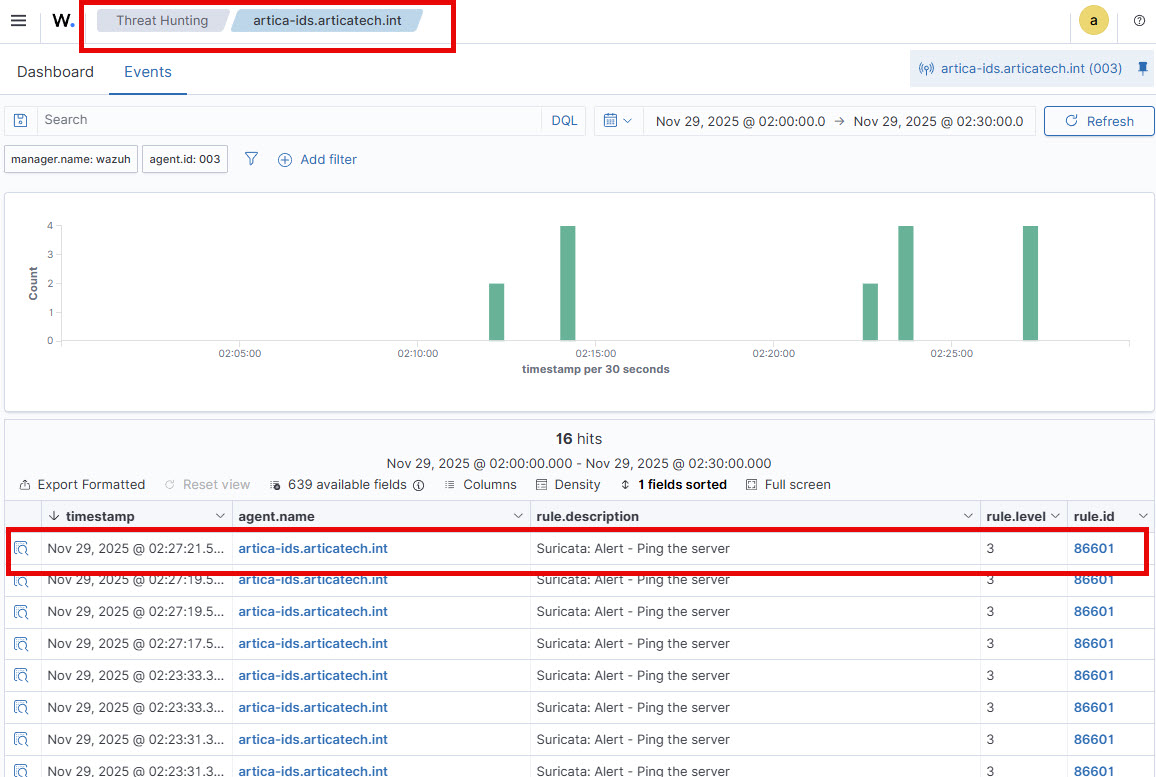
Task: Click the tallest histogram bar near 02:14
Action: 567,283
